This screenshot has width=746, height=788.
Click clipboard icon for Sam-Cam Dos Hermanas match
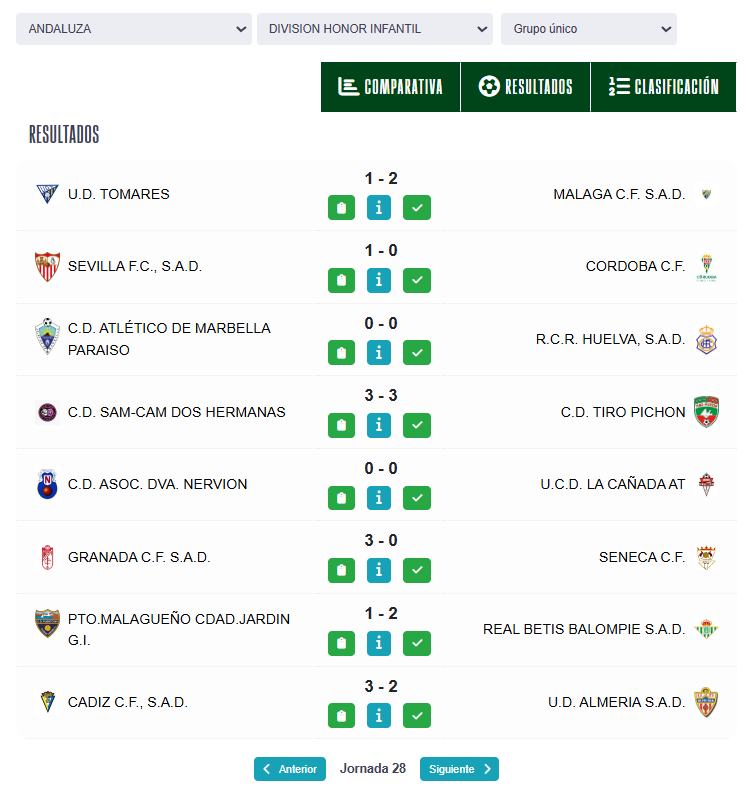(341, 425)
